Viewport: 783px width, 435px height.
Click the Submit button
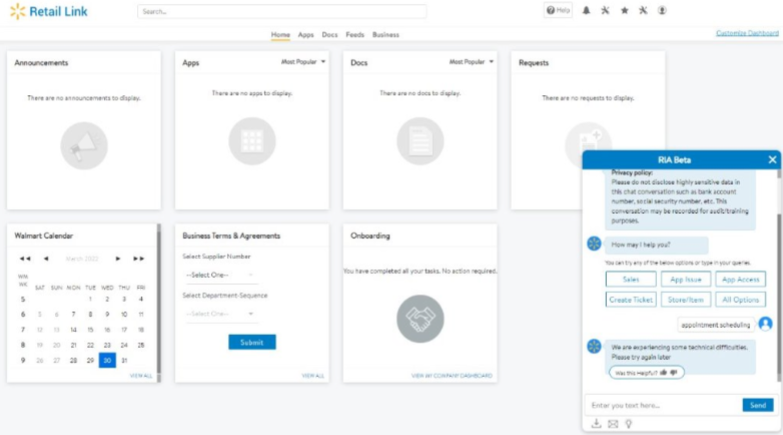pyautogui.click(x=252, y=342)
